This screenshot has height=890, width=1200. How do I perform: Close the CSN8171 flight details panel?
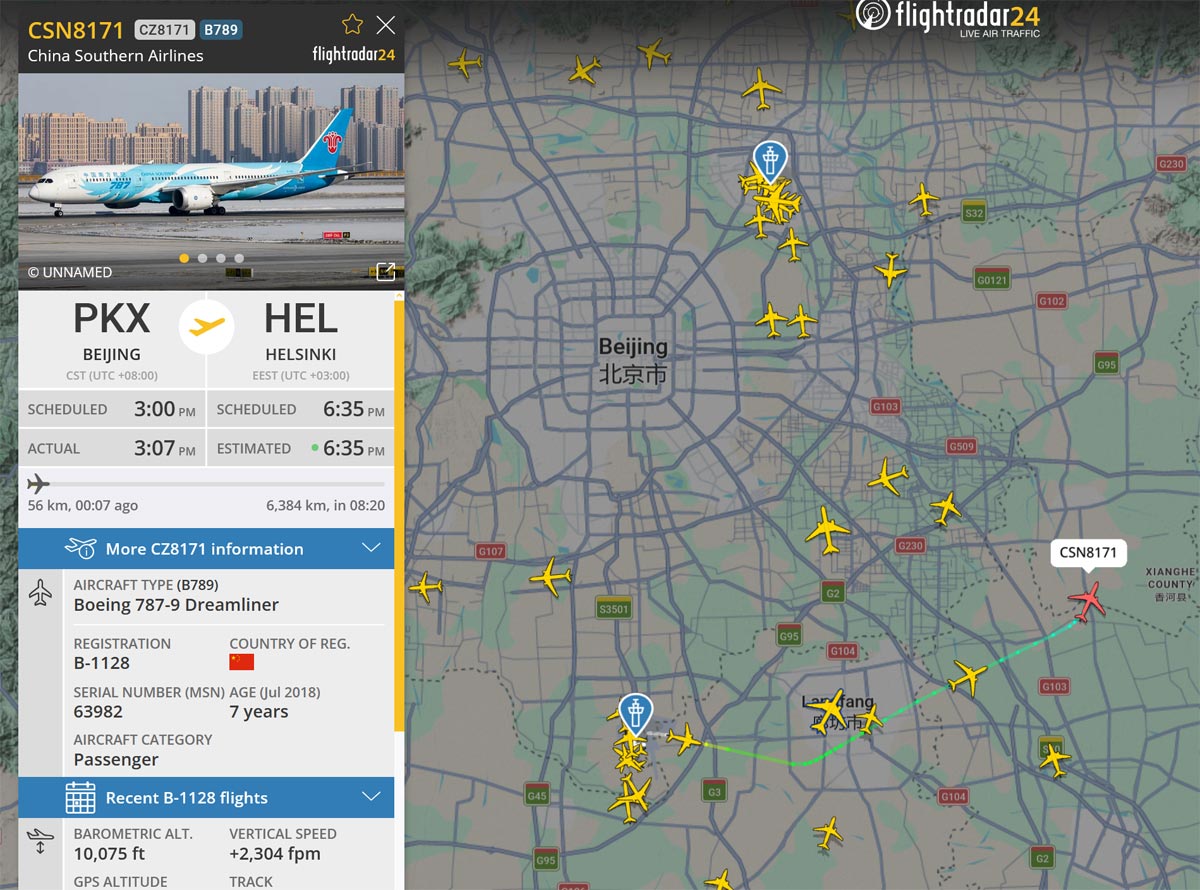click(x=385, y=25)
